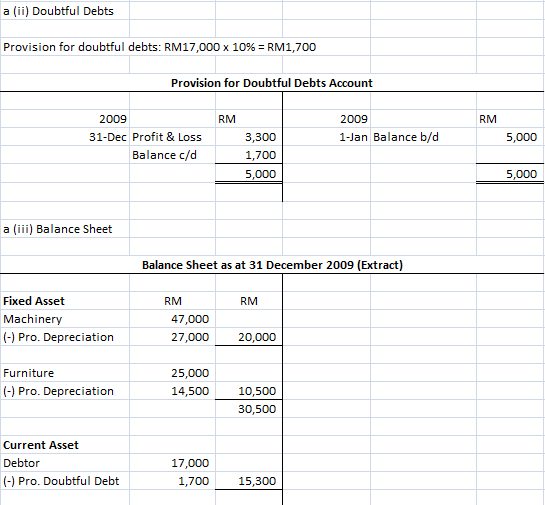
Task: Select the 'Profit & Loss' cell
Action: tap(172, 137)
